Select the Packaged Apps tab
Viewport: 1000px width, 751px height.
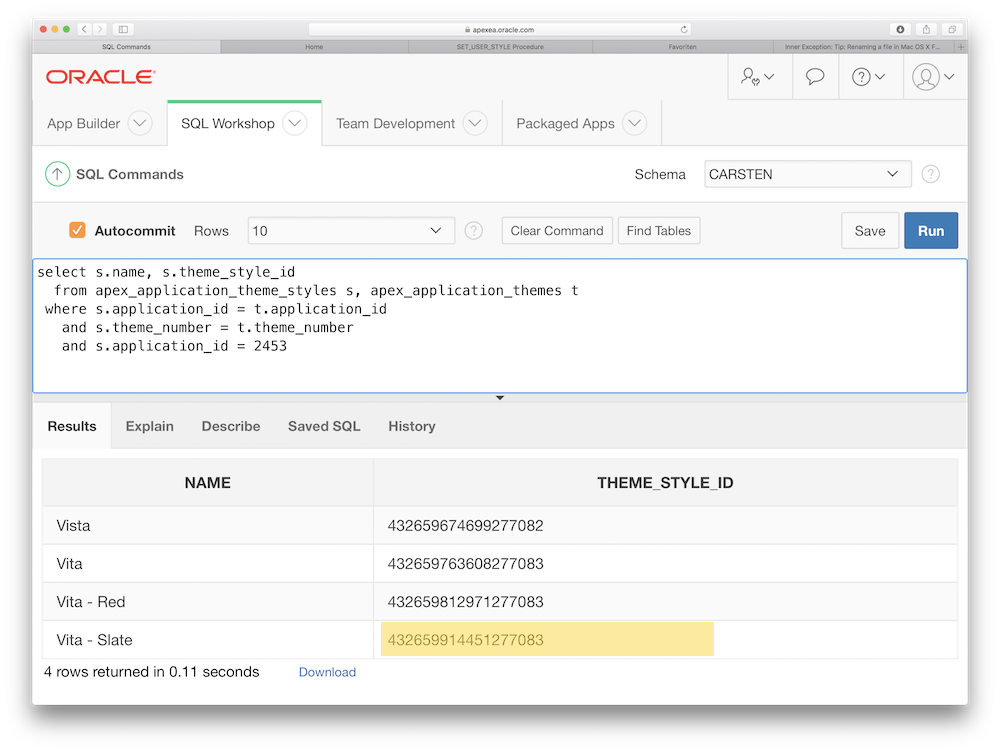565,122
